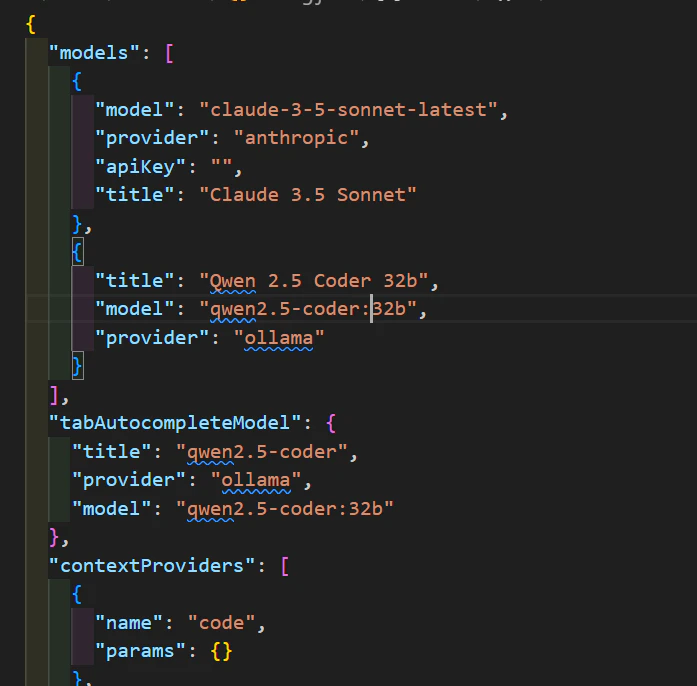Click the value "claude-3-5-sonnet-latest"
The height and width of the screenshot is (686, 697).
[348, 110]
